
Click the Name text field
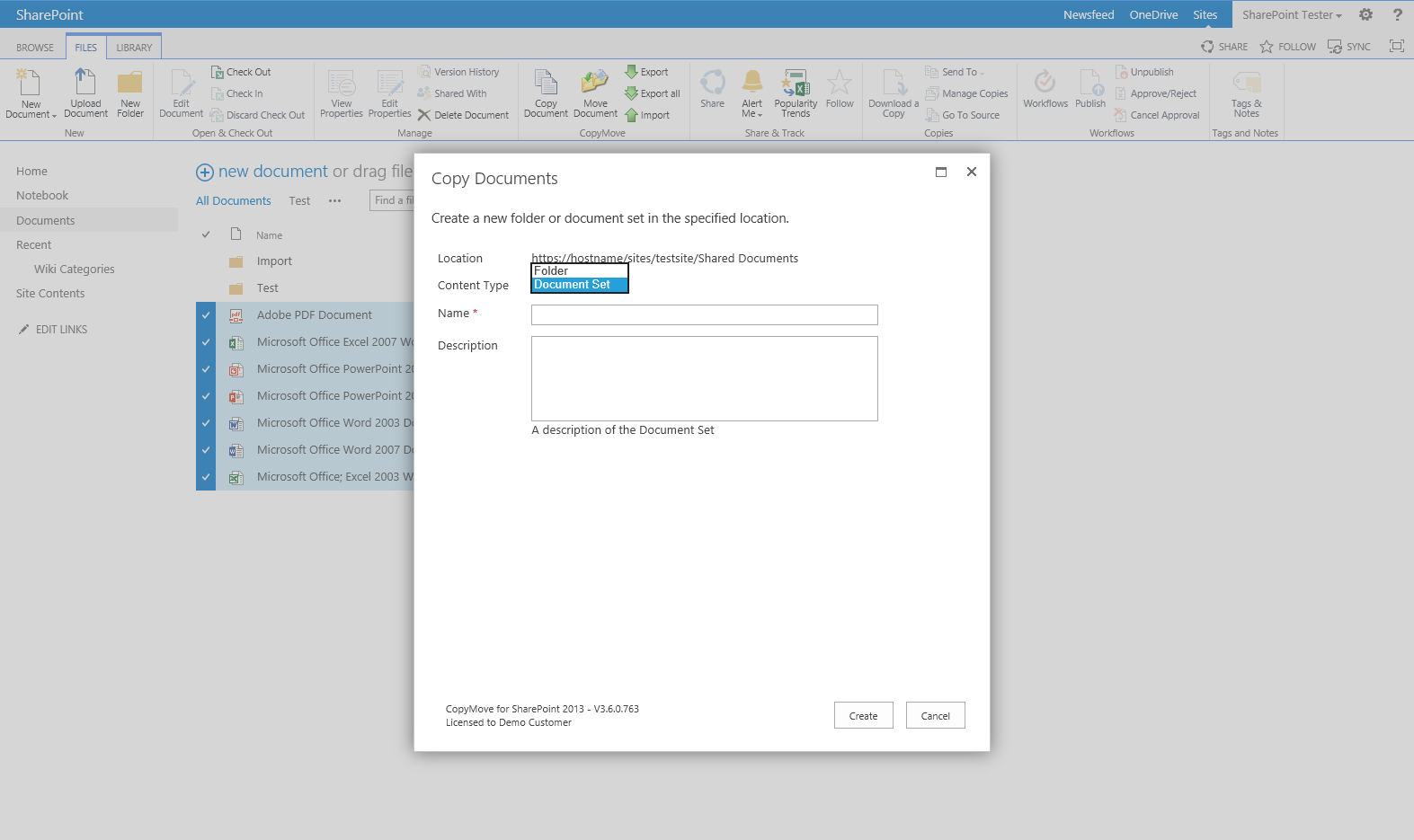(705, 314)
